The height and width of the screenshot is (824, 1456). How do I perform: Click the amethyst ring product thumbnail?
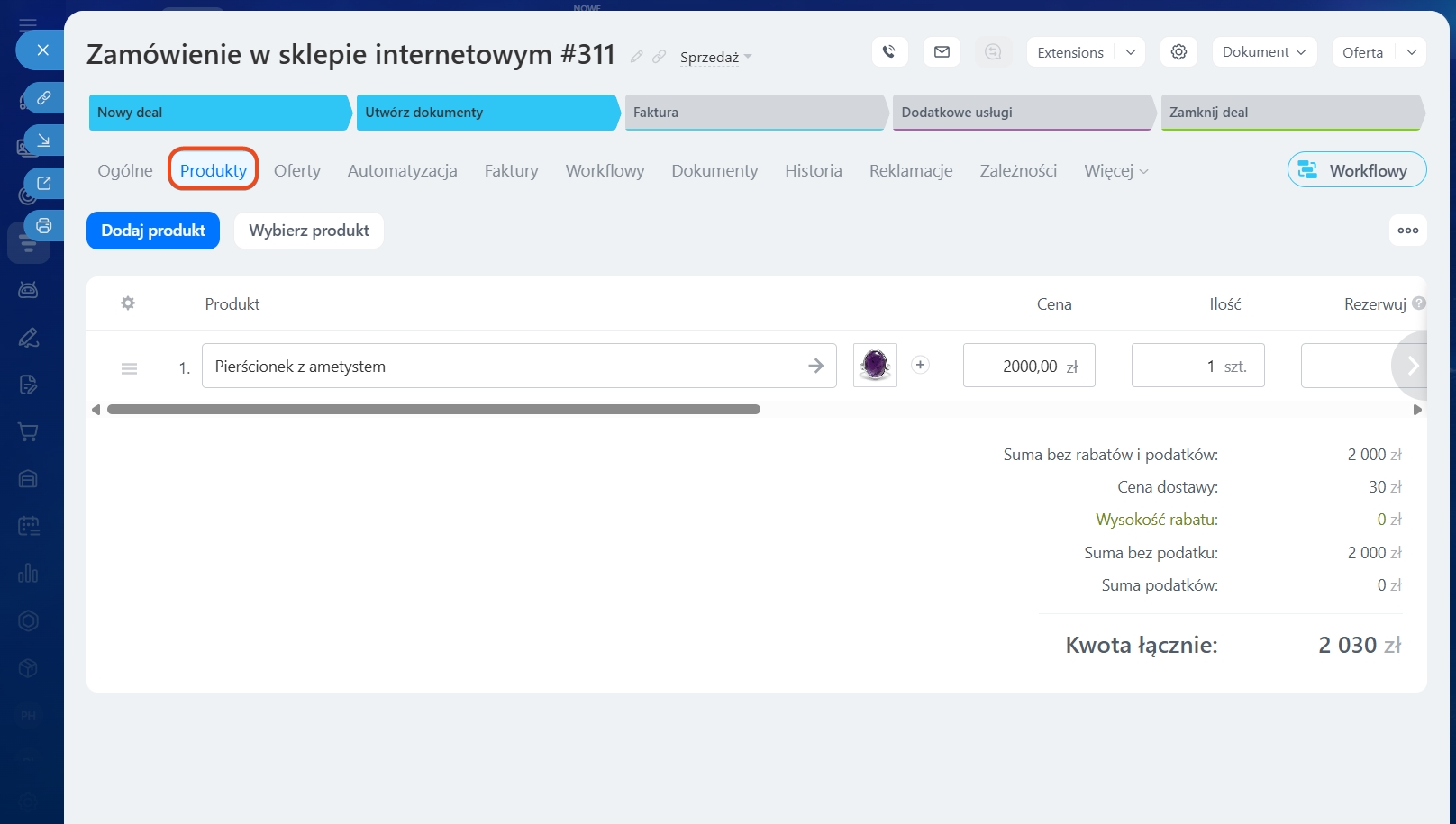point(875,366)
